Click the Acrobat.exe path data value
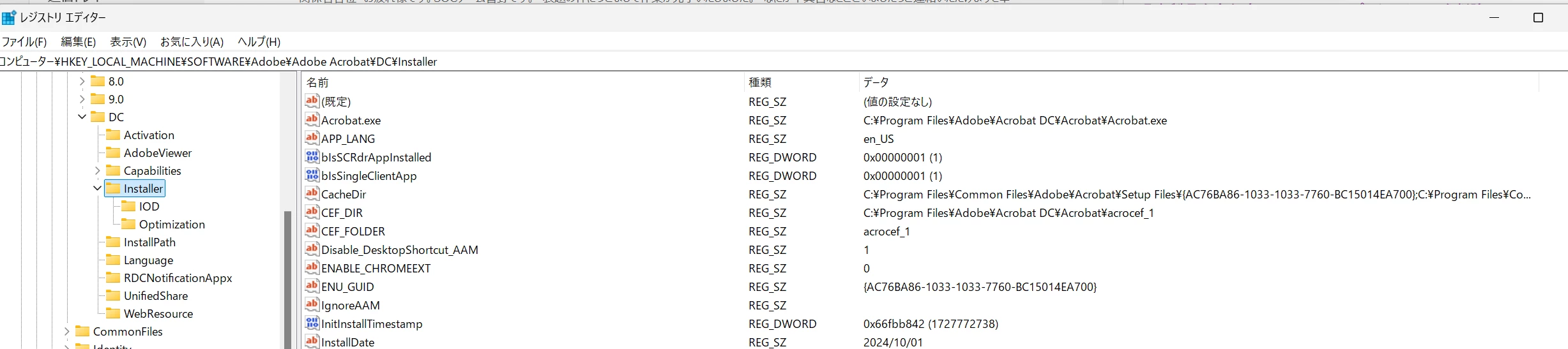 tap(1015, 120)
